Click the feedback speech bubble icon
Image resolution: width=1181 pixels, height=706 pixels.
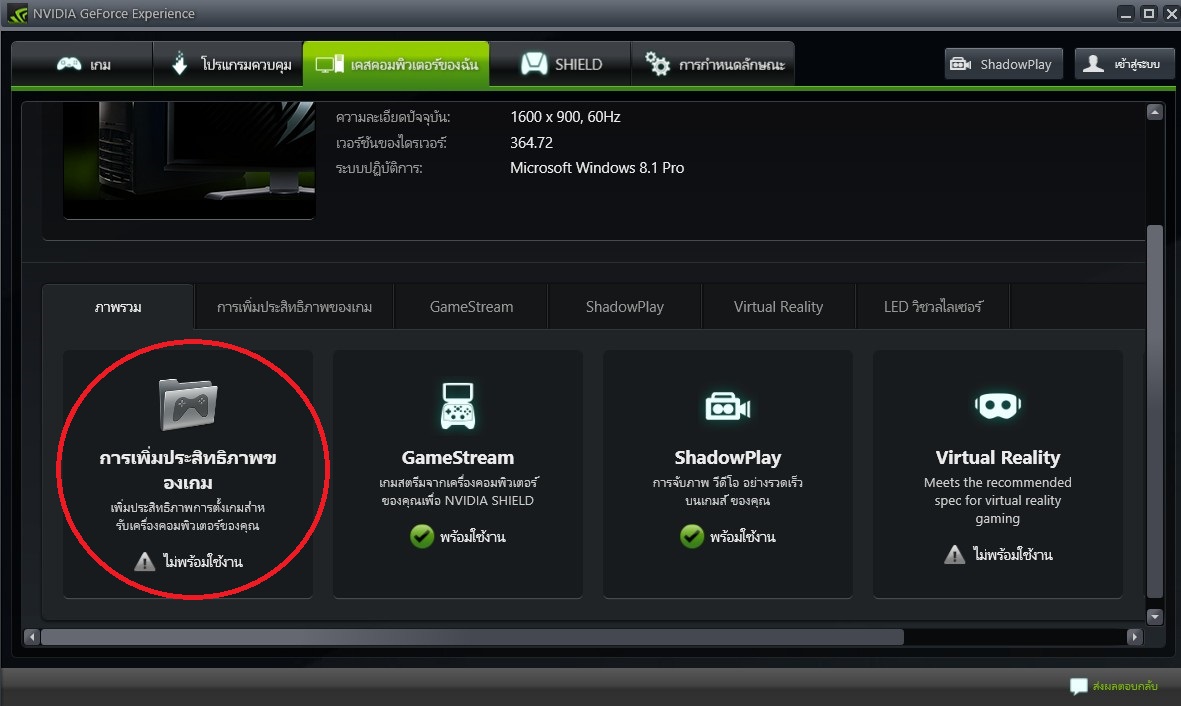[1079, 686]
